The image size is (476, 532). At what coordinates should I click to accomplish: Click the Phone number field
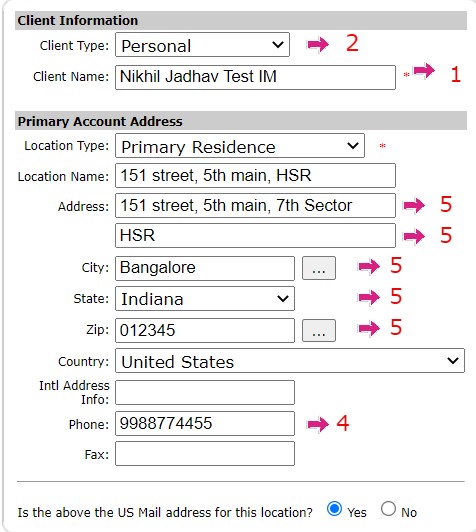[x=205, y=424]
